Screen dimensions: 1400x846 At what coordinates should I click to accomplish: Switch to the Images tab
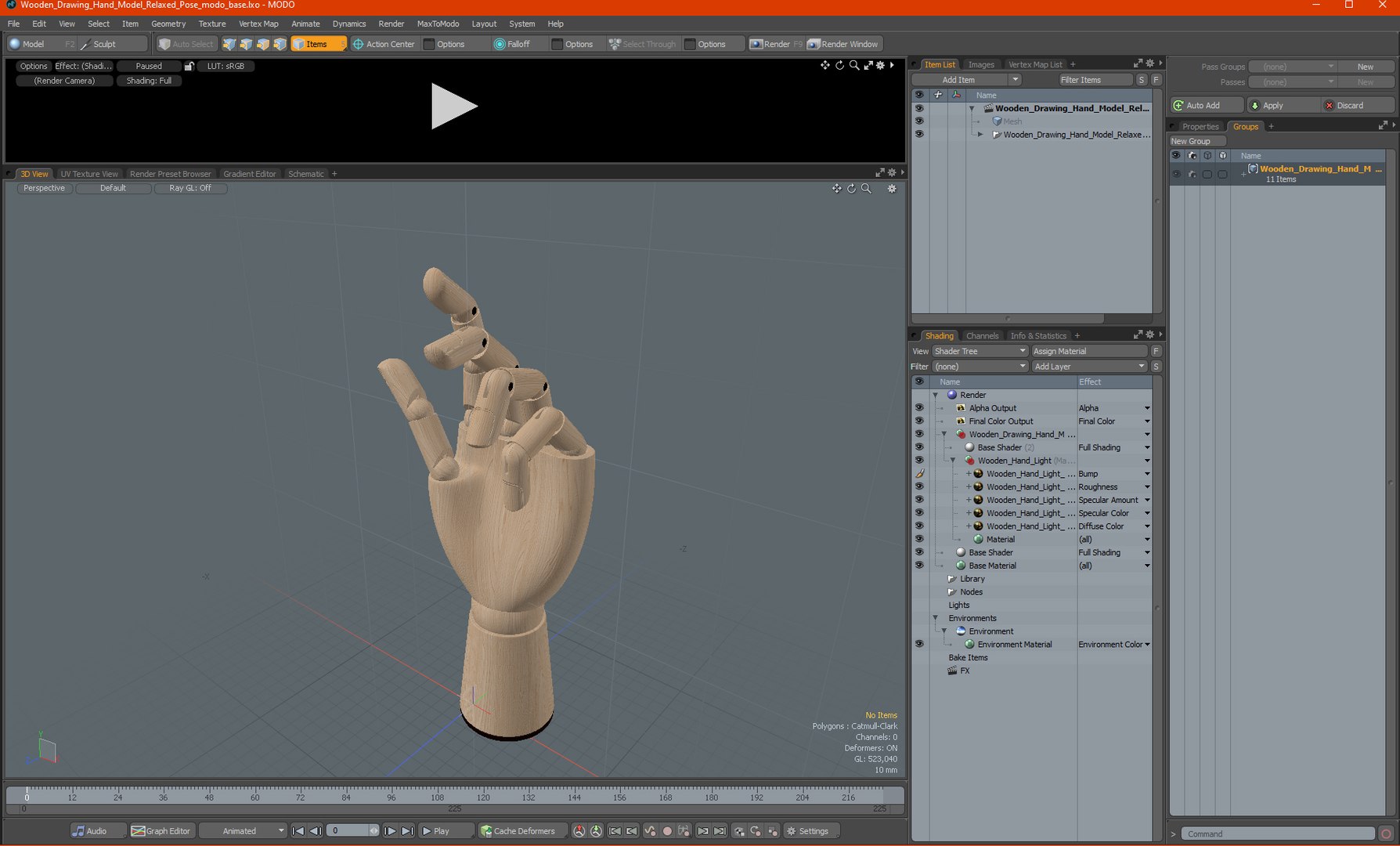[x=980, y=64]
